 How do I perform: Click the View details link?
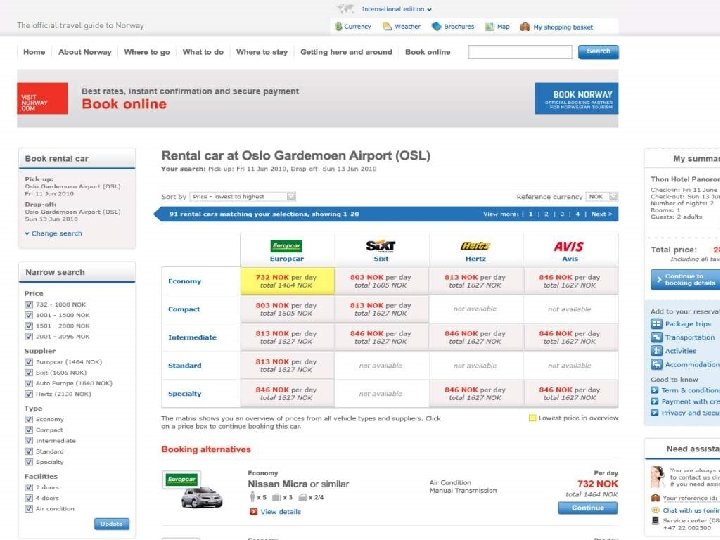click(281, 512)
